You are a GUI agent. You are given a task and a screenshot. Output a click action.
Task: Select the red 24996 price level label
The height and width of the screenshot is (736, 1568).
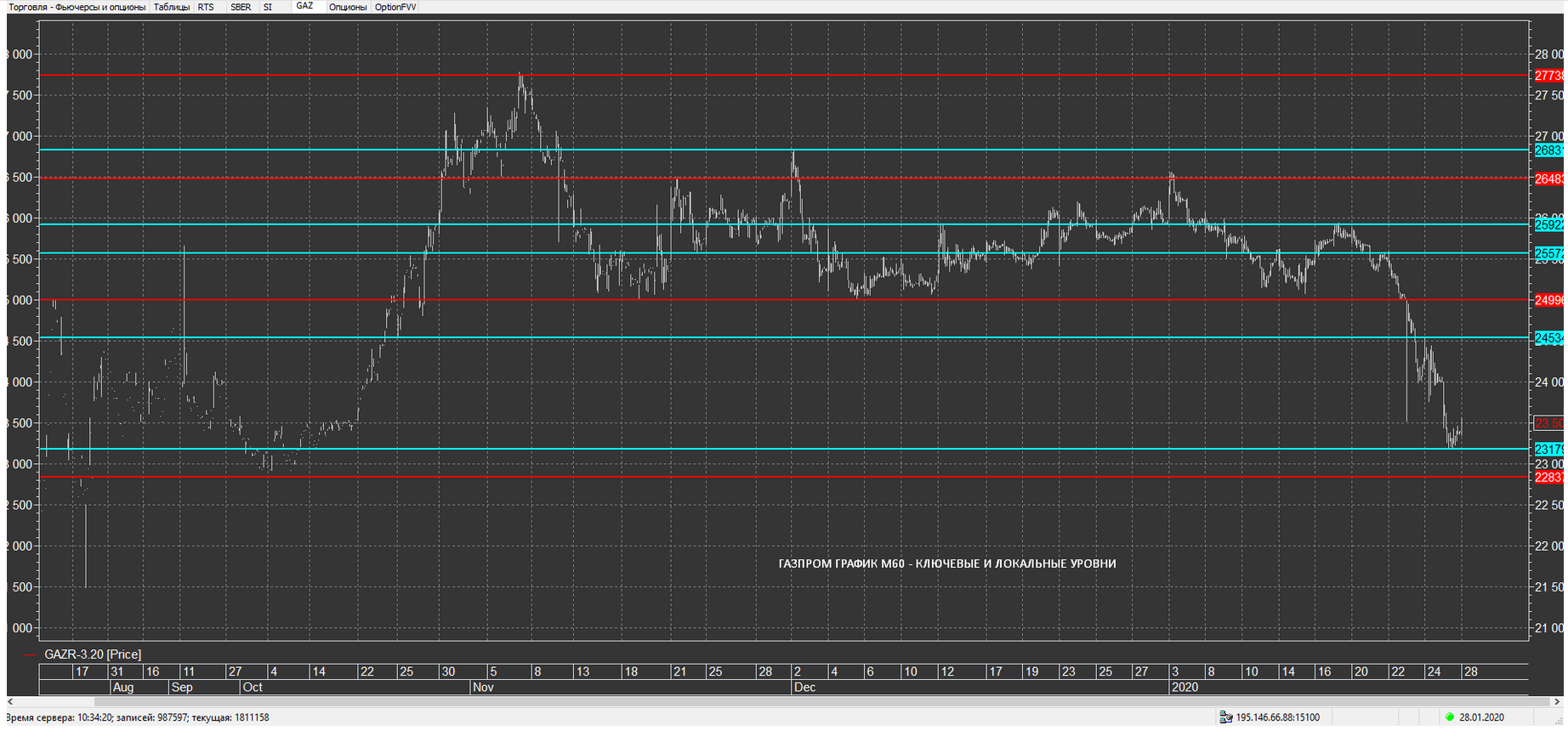1548,300
